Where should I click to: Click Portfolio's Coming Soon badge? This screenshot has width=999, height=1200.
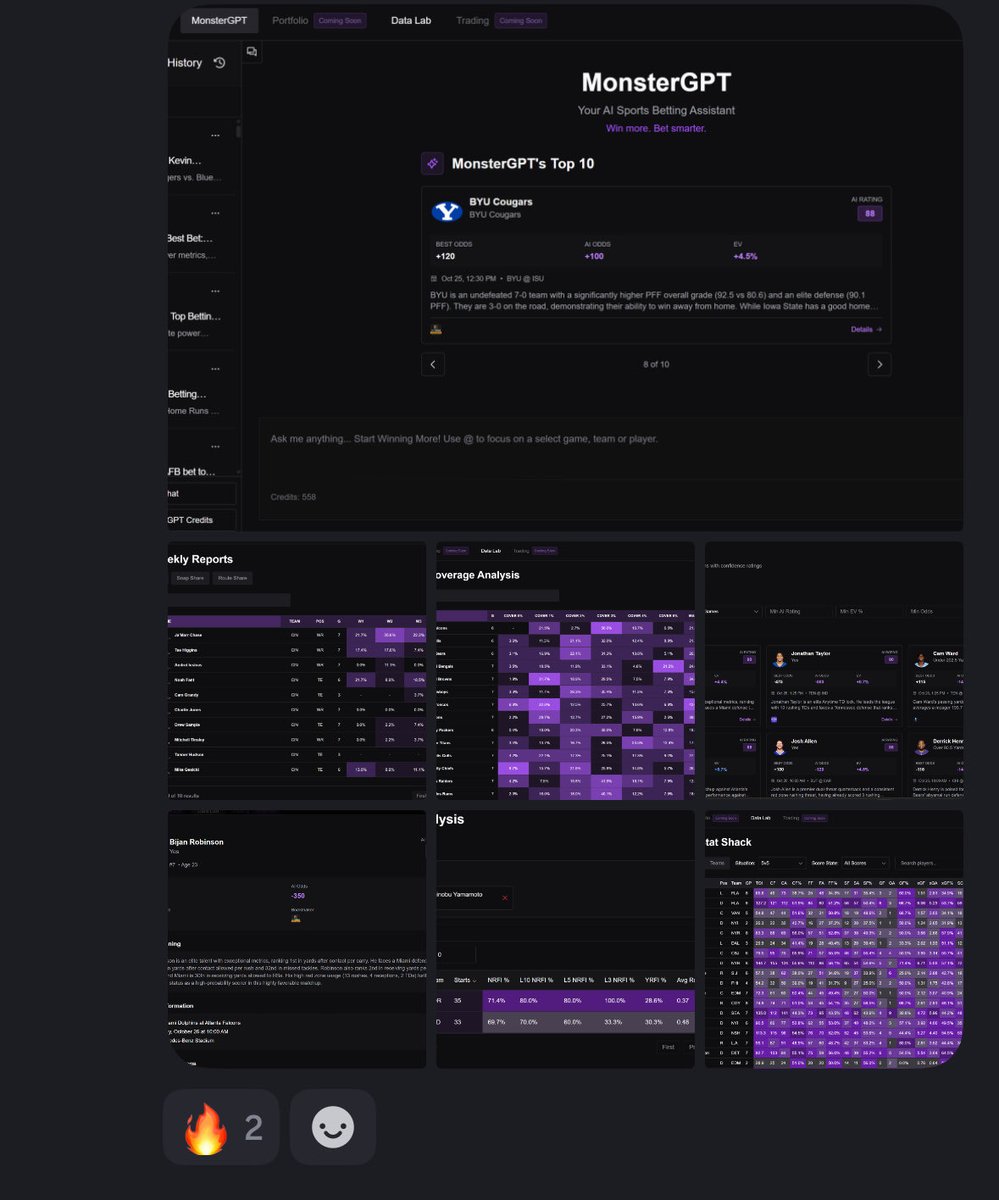(x=340, y=20)
